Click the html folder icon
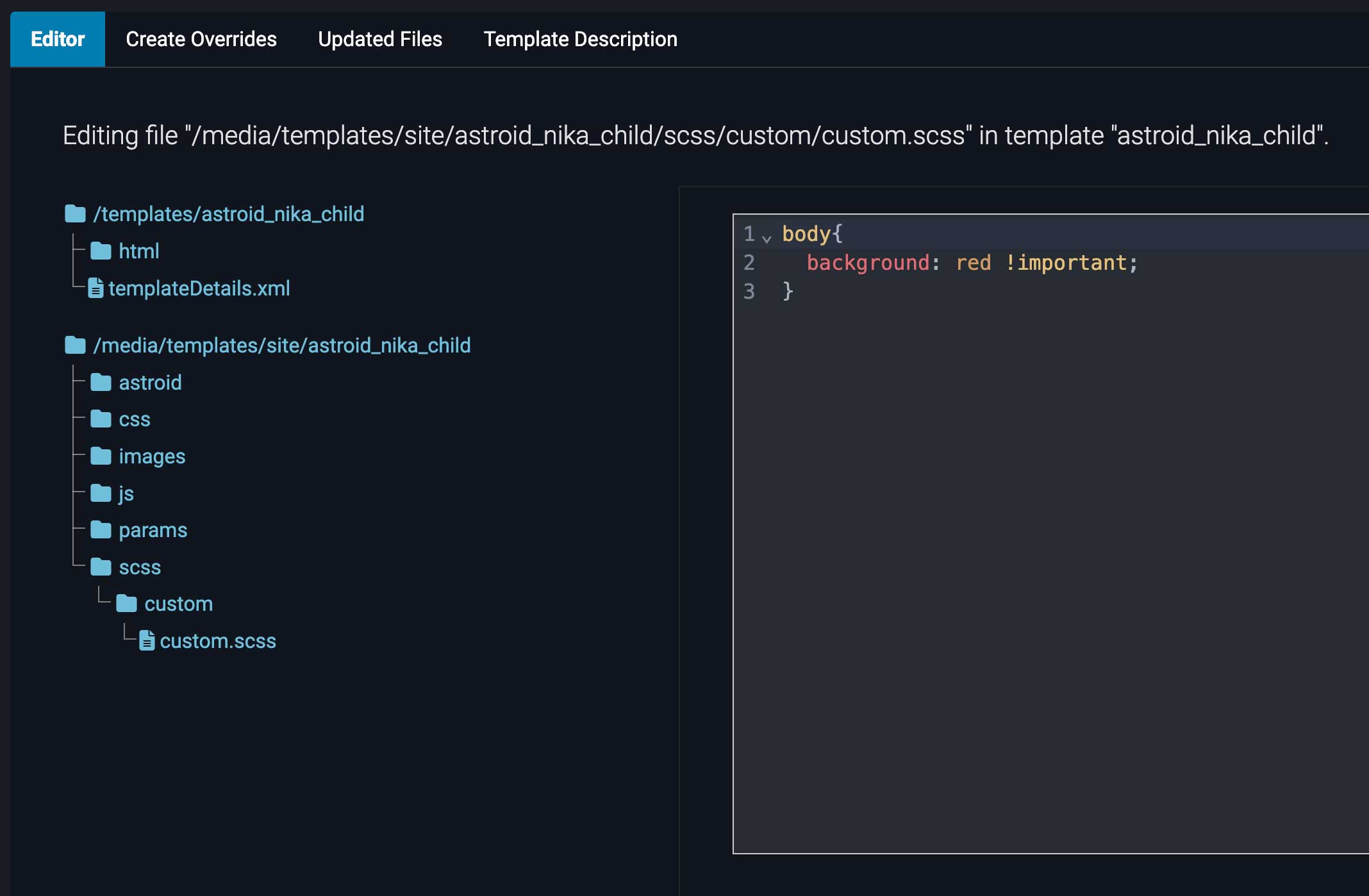 [101, 251]
